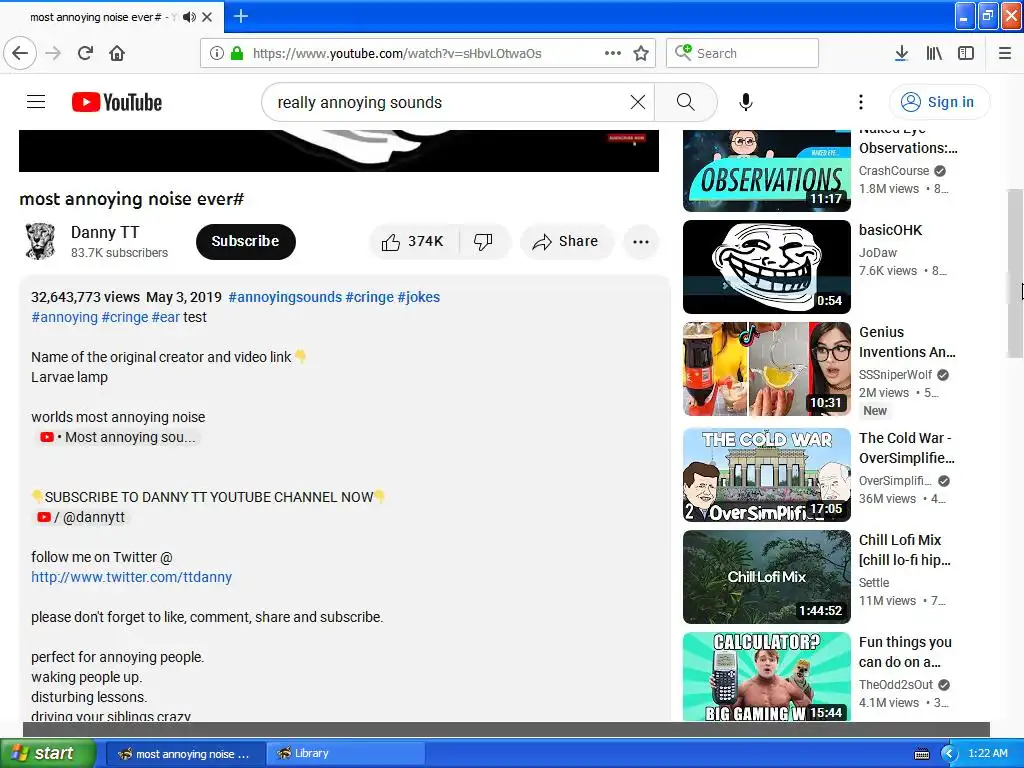
Task: Open the CALCULATOR TheOdd2sOut thumbnail
Action: point(767,677)
